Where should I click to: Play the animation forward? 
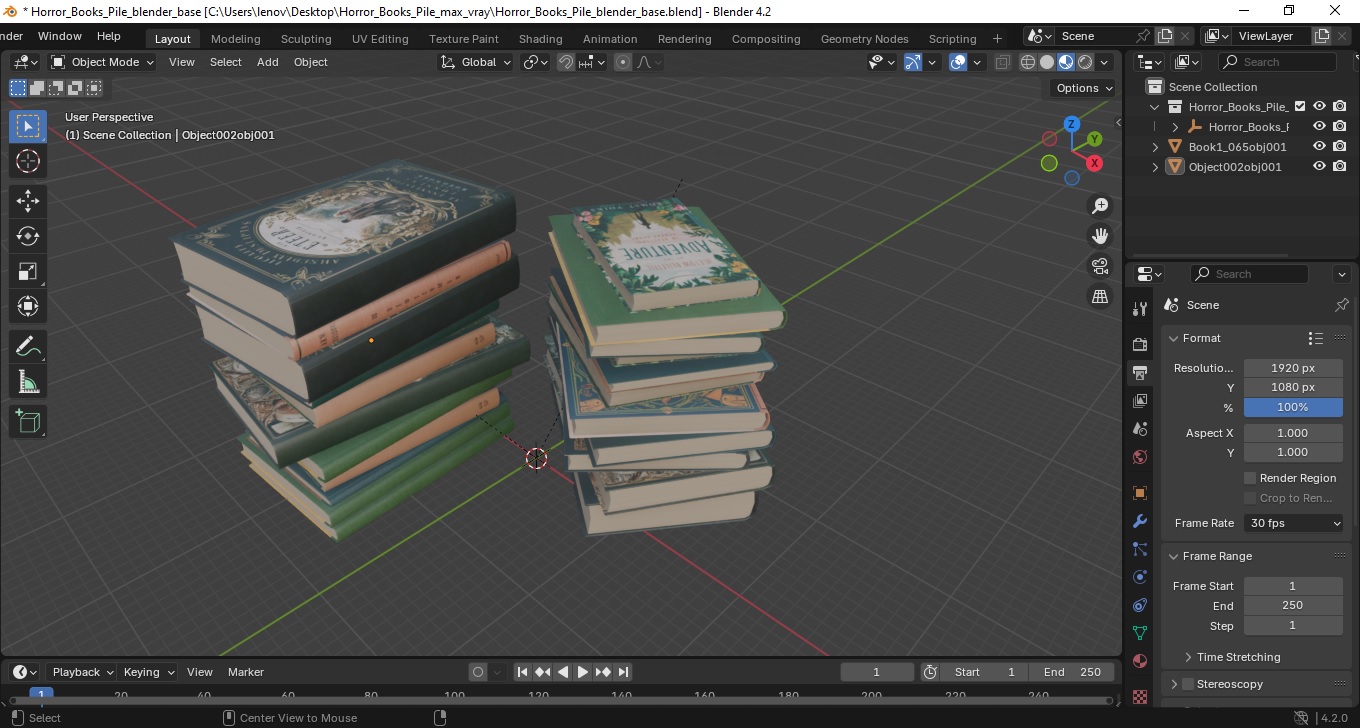point(582,672)
